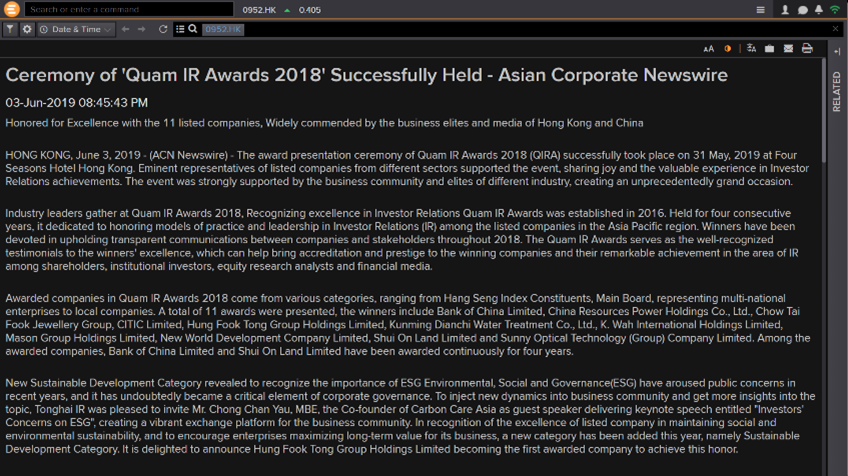Refresh the news feed
Viewport: 848px width, 476px height.
163,29
